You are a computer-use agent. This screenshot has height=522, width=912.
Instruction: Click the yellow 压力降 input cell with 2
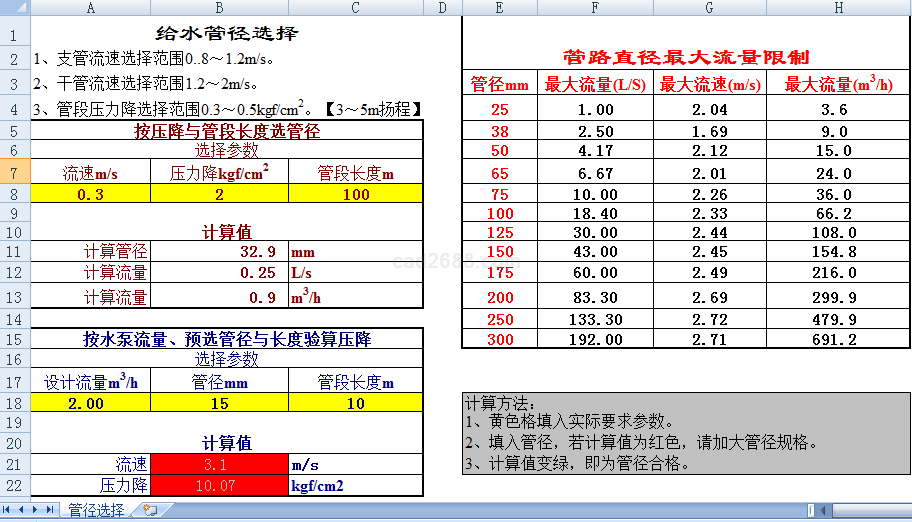[219, 195]
